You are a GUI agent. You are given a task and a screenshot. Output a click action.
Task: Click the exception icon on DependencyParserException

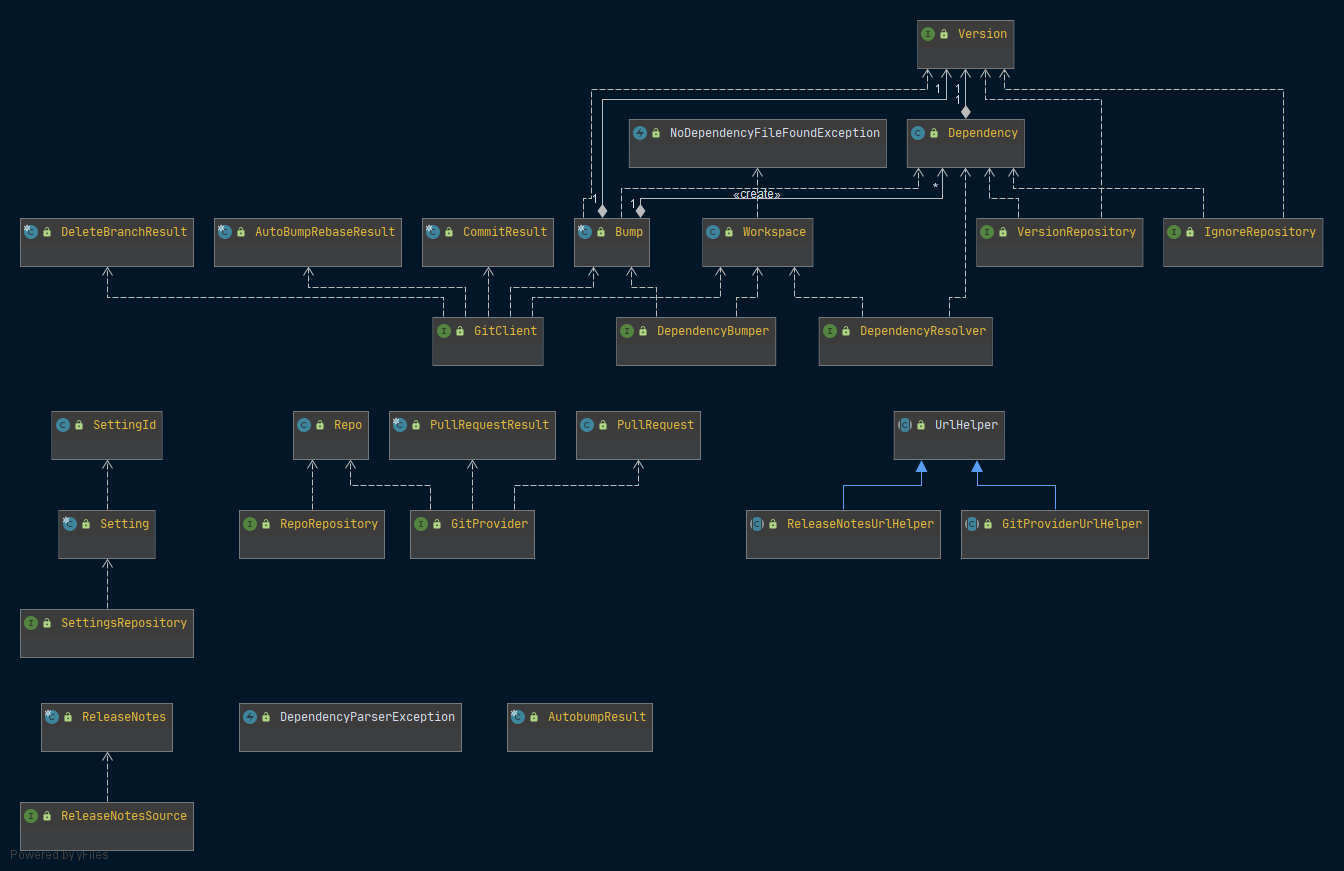pyautogui.click(x=250, y=717)
